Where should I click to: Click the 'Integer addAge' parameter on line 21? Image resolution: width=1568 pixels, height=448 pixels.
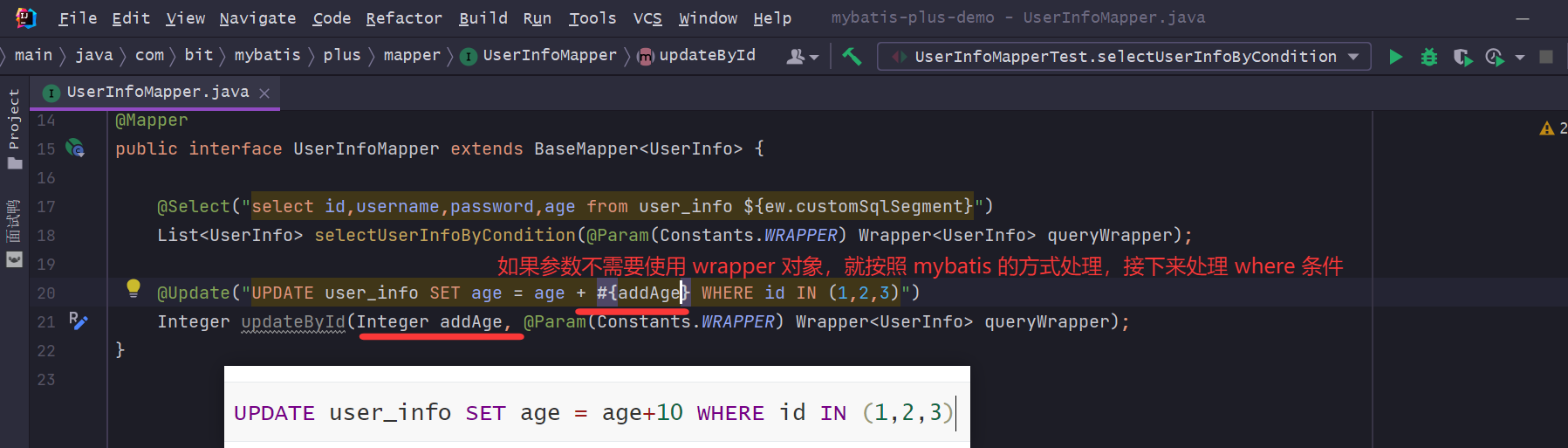coord(429,321)
